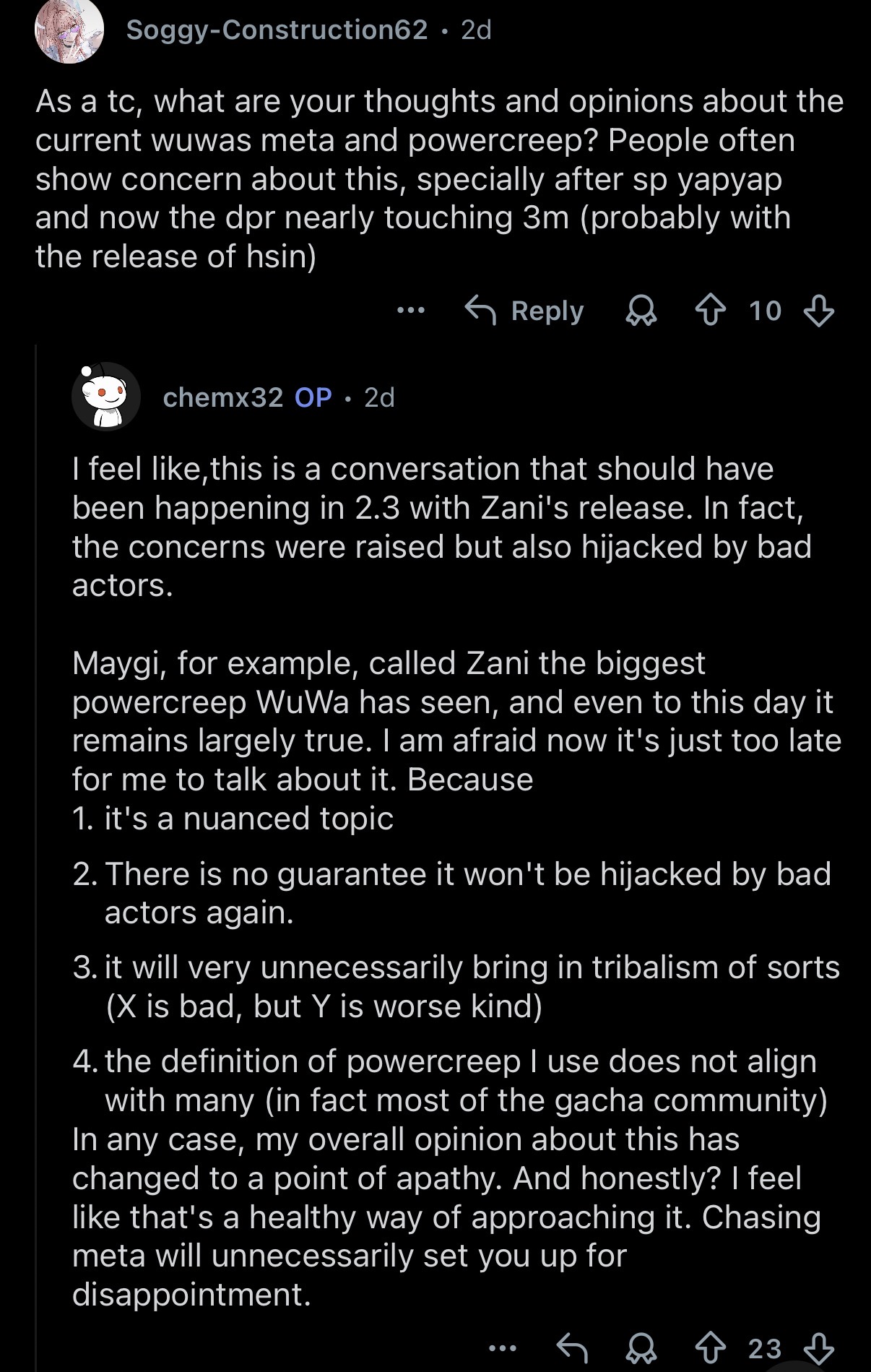871x1372 pixels.
Task: Open chemx32's Snoo avatar
Action: pyautogui.click(x=106, y=397)
